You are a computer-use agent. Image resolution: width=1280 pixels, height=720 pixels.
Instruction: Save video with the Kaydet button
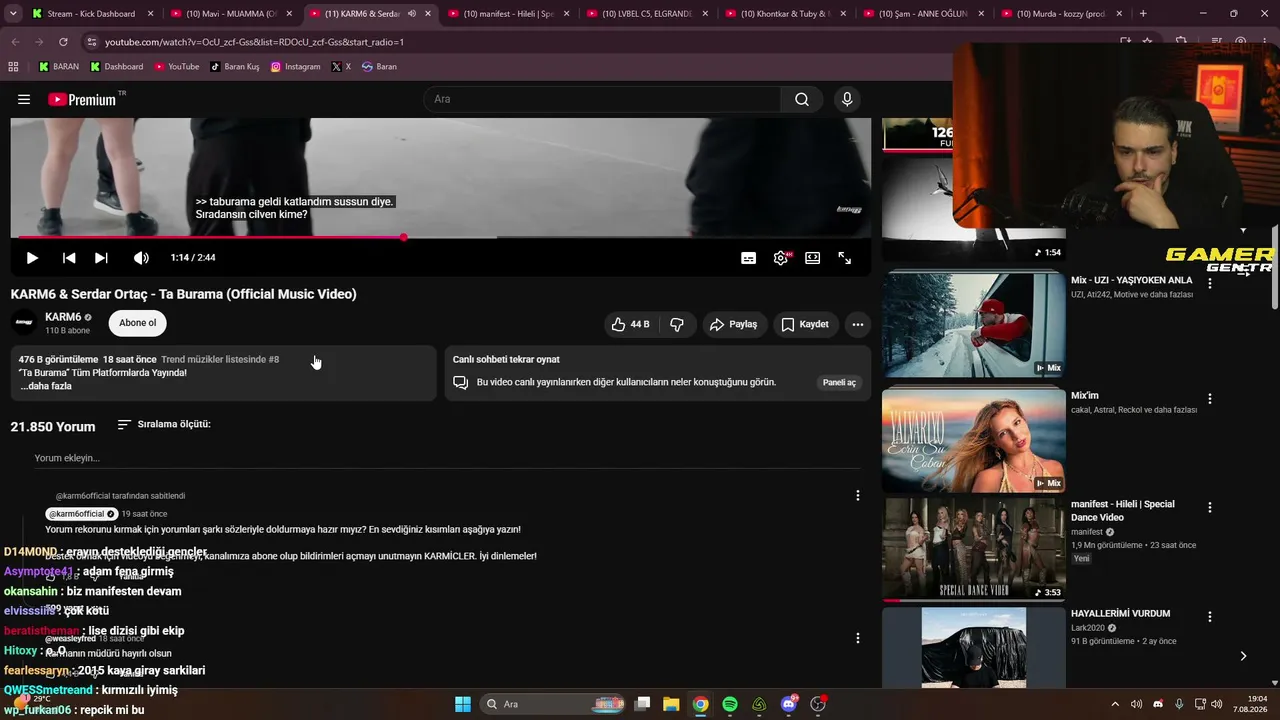point(805,324)
